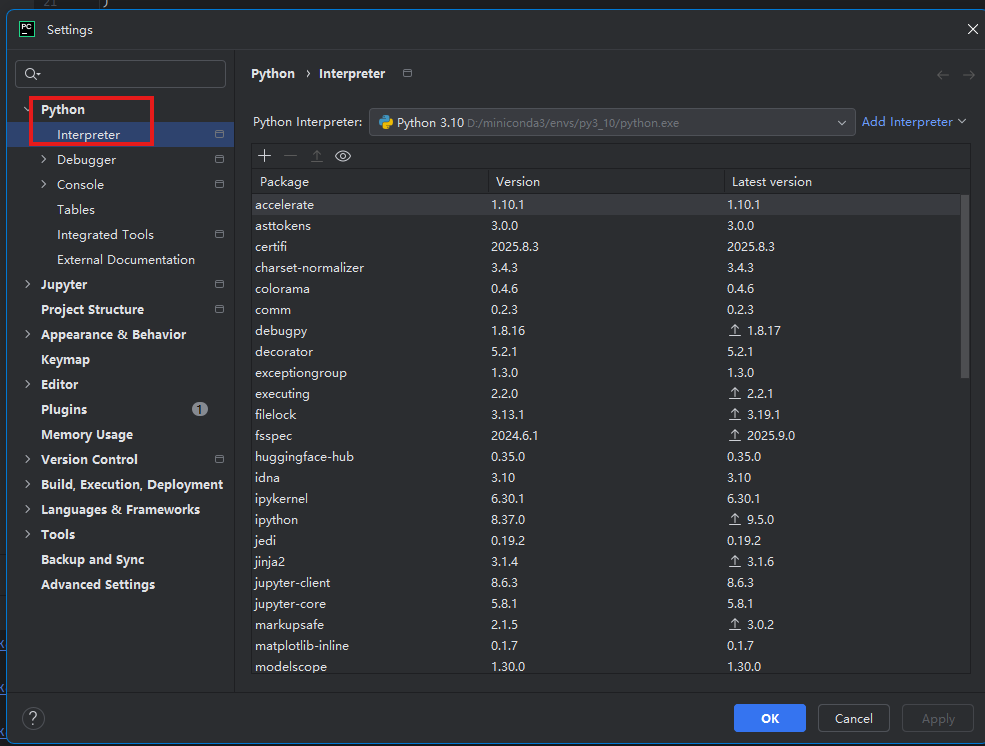Image resolution: width=985 pixels, height=746 pixels.
Task: Click the Apply button
Action: pos(938,718)
